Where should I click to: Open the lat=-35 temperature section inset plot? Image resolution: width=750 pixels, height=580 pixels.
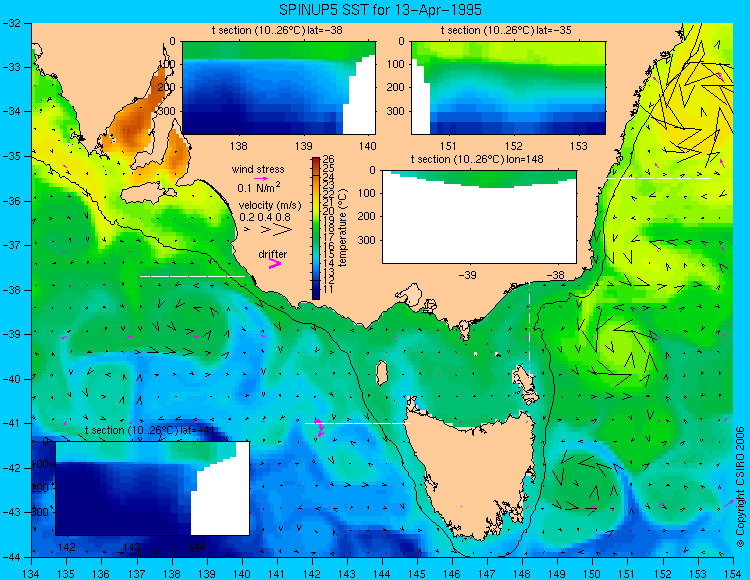pos(508,88)
